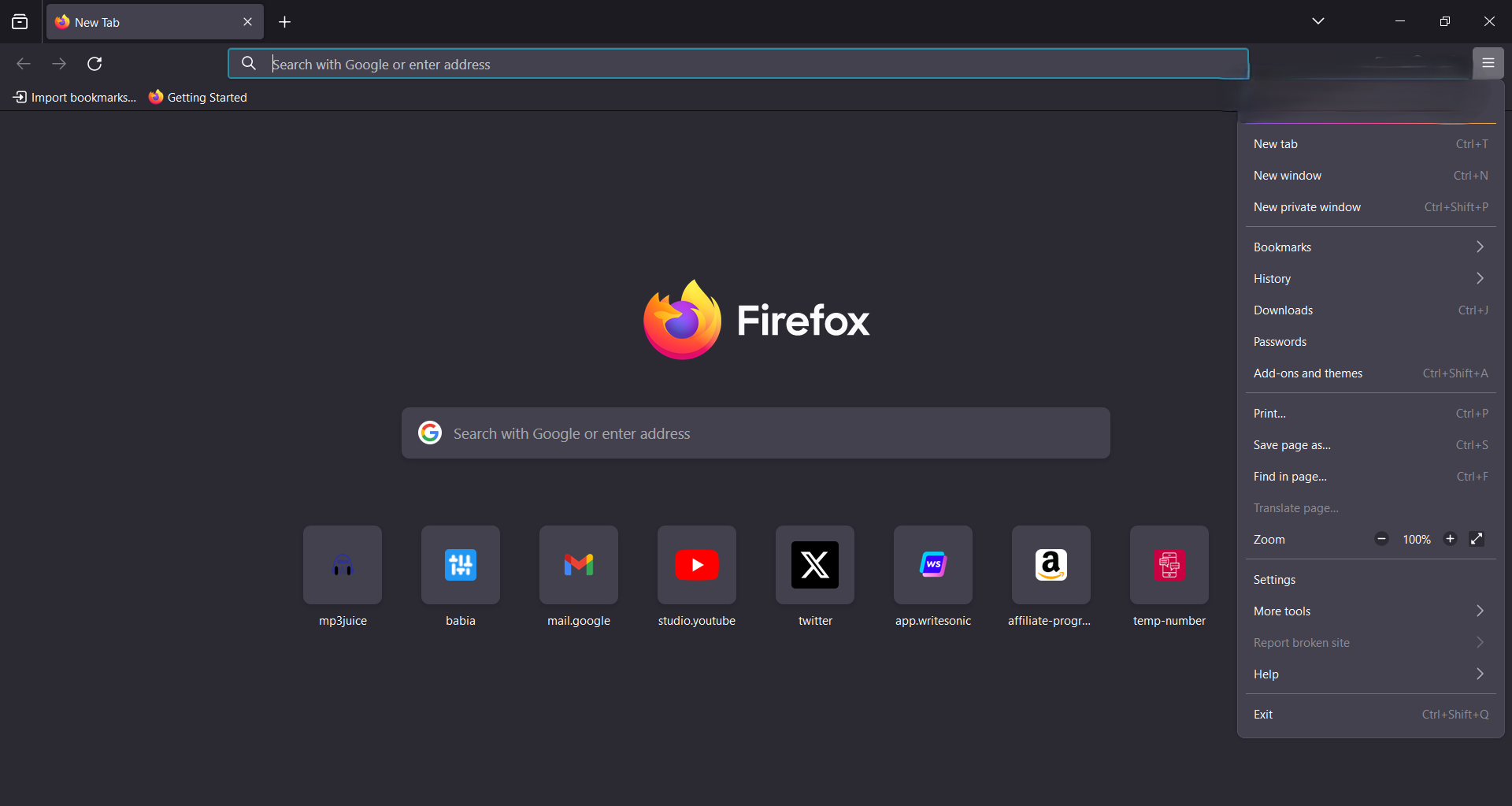Viewport: 1512px width, 806px height.
Task: Choose New private window menu entry
Action: click(x=1370, y=207)
